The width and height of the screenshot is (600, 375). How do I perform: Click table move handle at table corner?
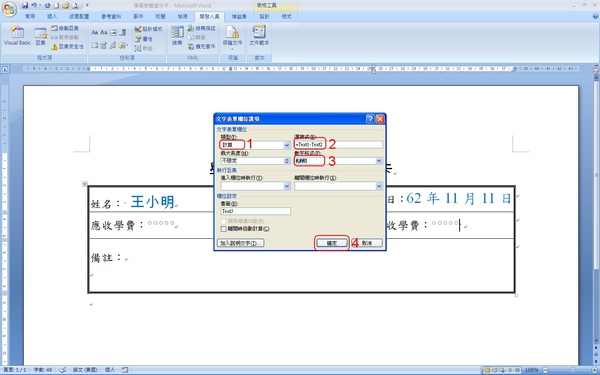coord(85,184)
